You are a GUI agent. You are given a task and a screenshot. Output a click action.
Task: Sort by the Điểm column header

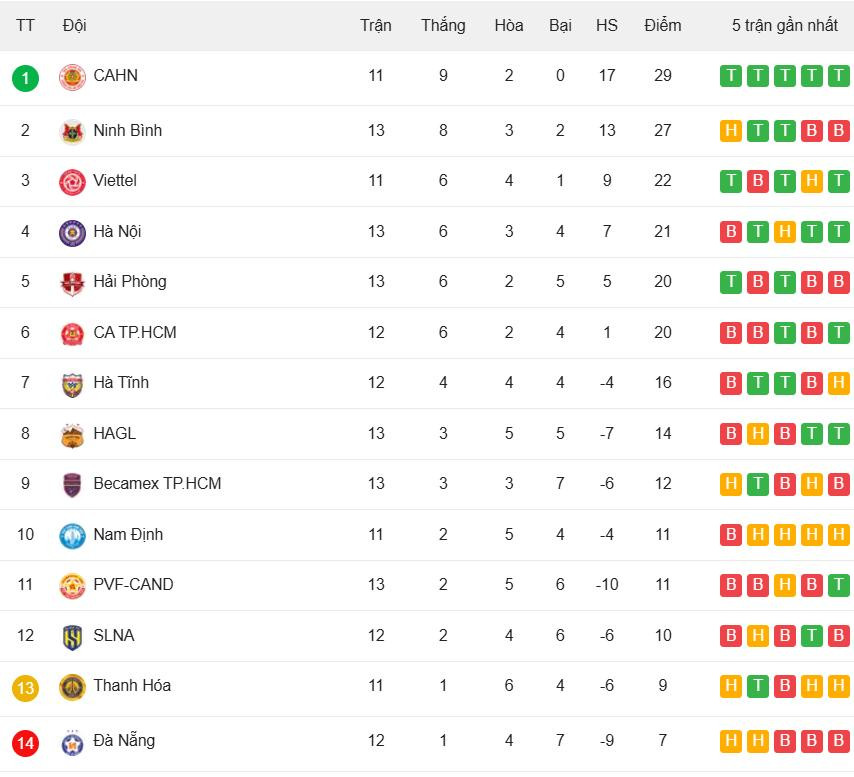click(x=662, y=25)
